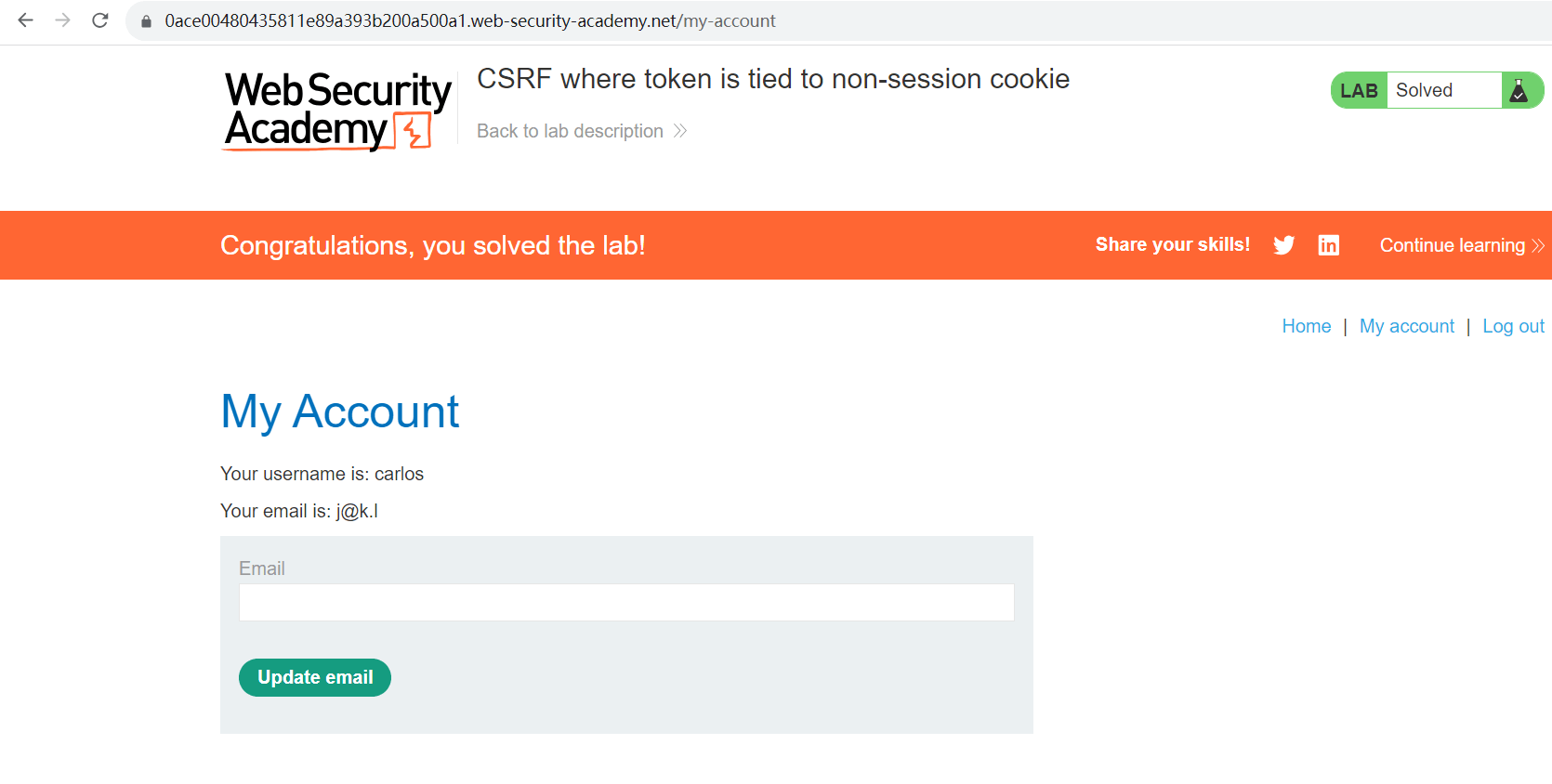
Task: Click into the Email input field
Action: coord(626,603)
